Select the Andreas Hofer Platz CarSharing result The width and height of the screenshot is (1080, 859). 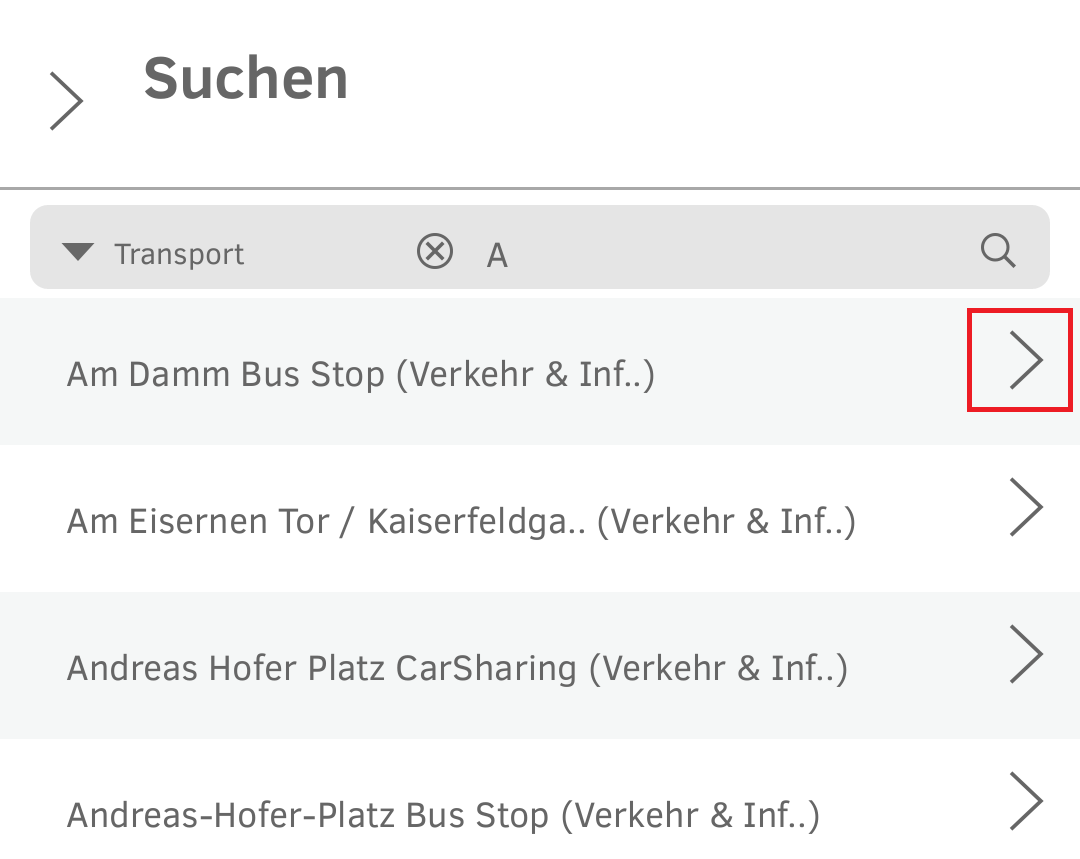point(456,667)
